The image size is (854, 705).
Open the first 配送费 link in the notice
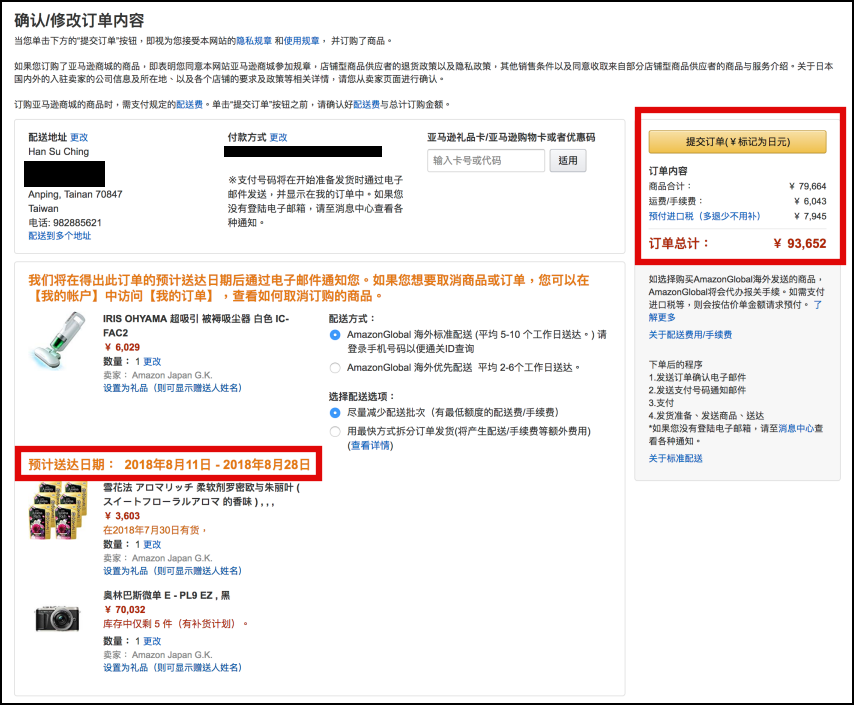tap(190, 105)
